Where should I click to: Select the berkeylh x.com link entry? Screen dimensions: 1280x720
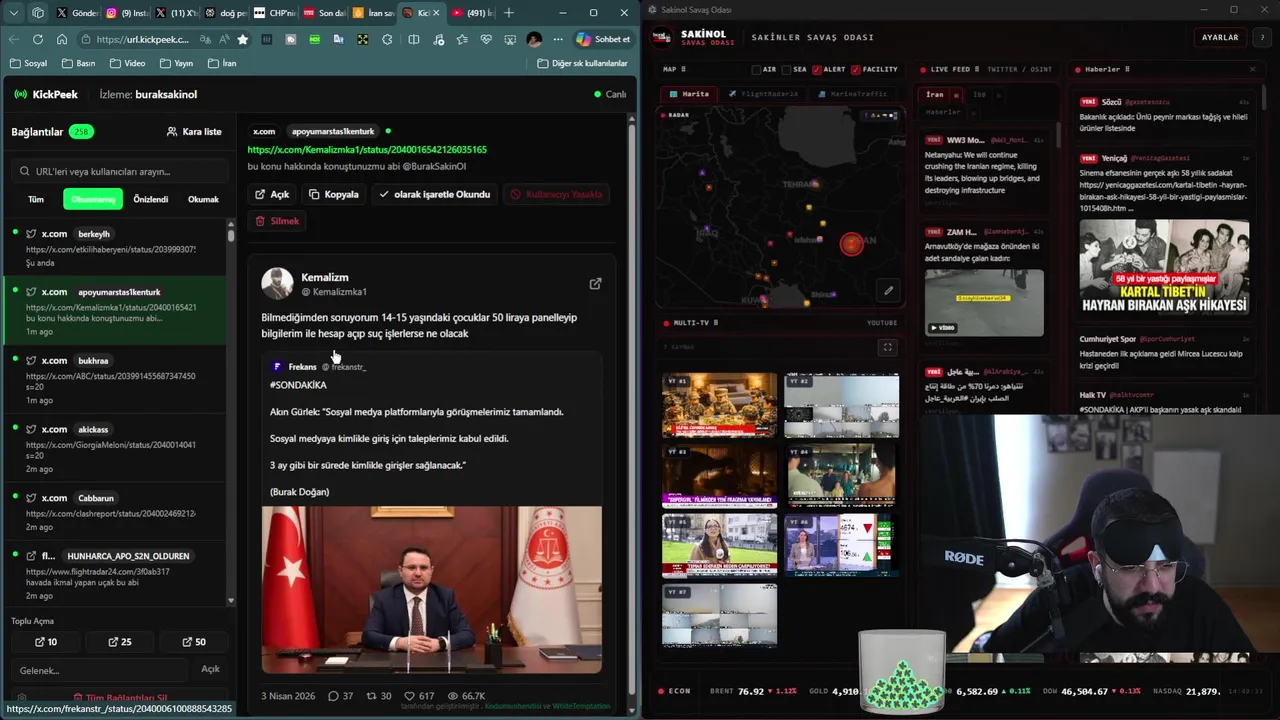point(115,248)
